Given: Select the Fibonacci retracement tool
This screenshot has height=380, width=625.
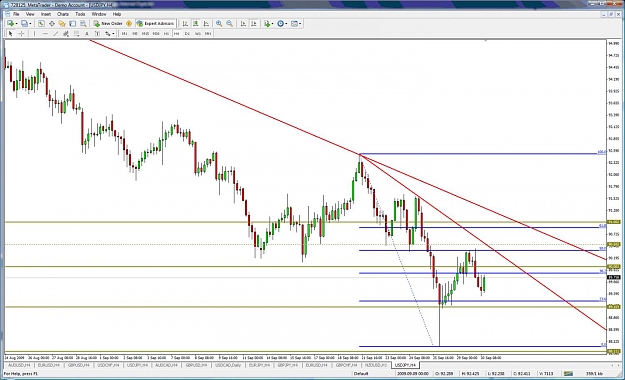Looking at the screenshot, I should [76, 33].
